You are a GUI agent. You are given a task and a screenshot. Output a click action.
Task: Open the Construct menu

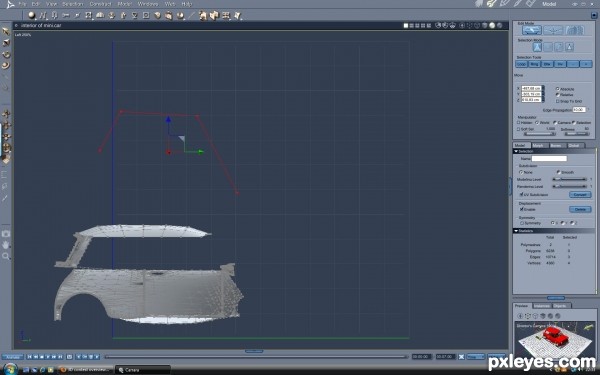coord(100,4)
